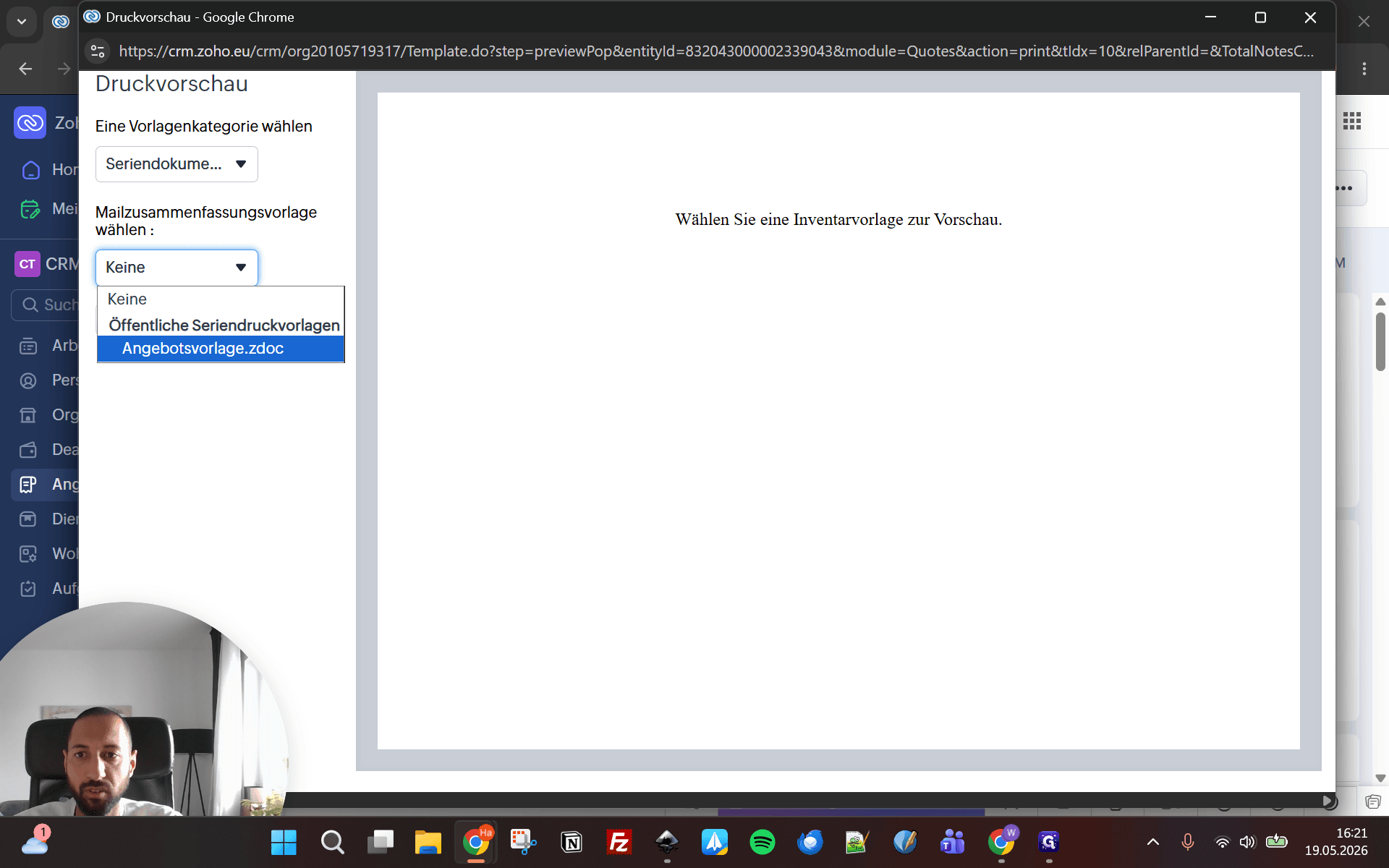The image size is (1389, 868).
Task: Choose the Keine option in the list
Action: pyautogui.click(x=221, y=299)
